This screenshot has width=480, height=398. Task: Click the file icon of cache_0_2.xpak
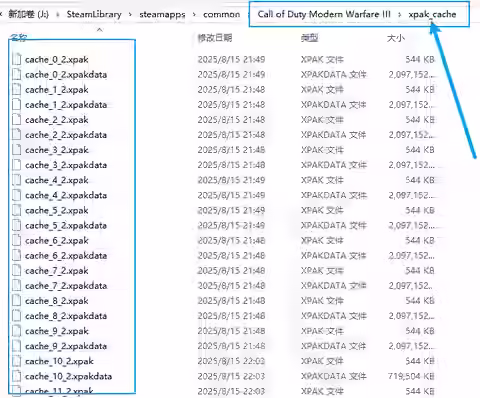coord(16,59)
